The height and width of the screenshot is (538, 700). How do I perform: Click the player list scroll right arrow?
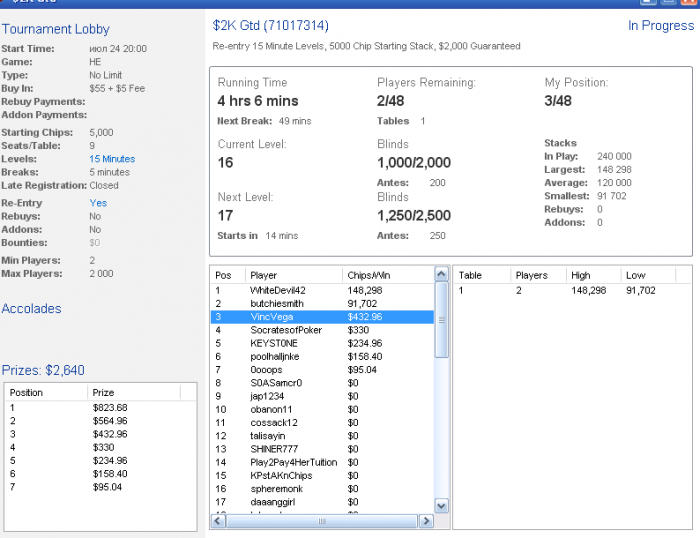(x=427, y=521)
